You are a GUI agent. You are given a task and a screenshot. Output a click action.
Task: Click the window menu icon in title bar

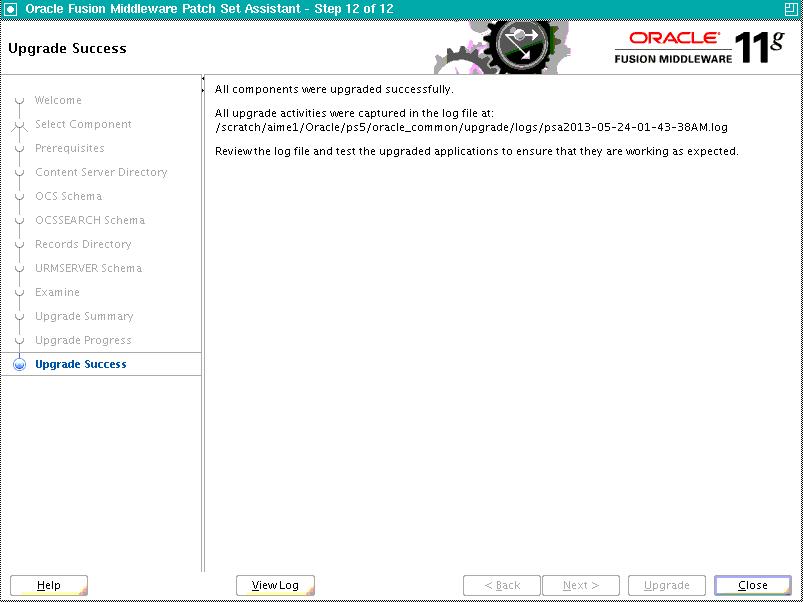coord(9,9)
